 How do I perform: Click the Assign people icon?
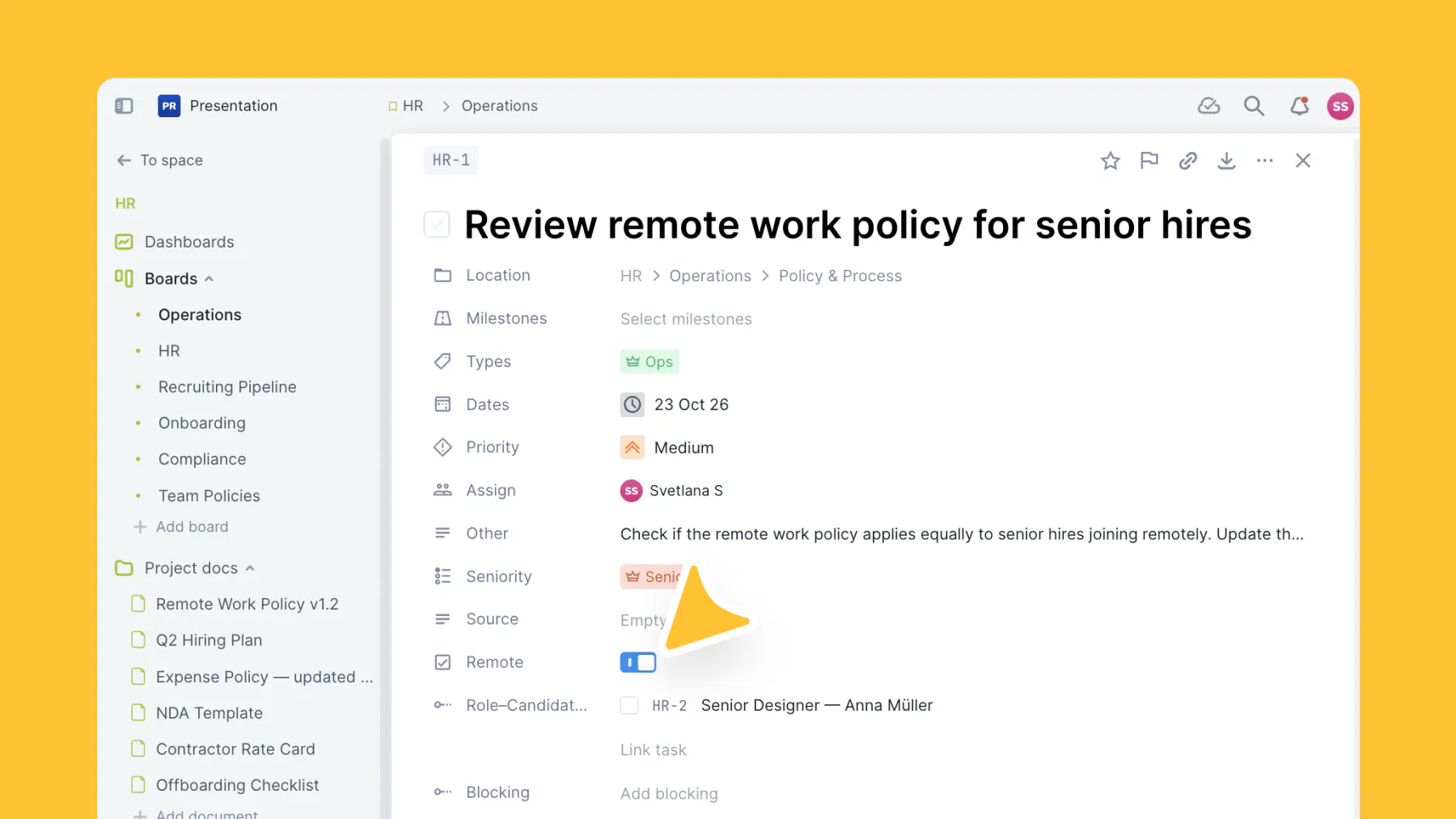pos(442,490)
